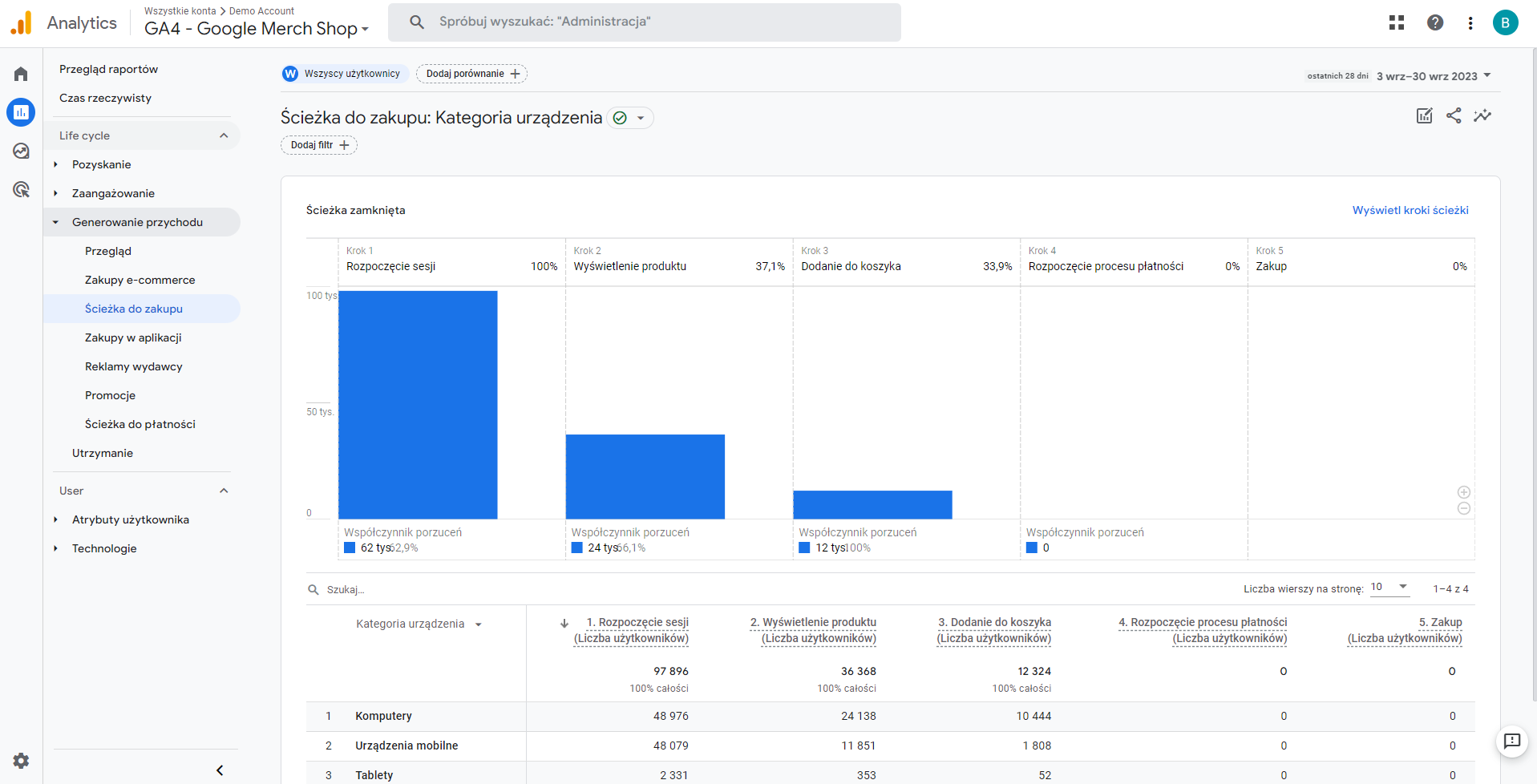Open the Explore section icon
Image resolution: width=1537 pixels, height=784 pixels.
coord(20,151)
